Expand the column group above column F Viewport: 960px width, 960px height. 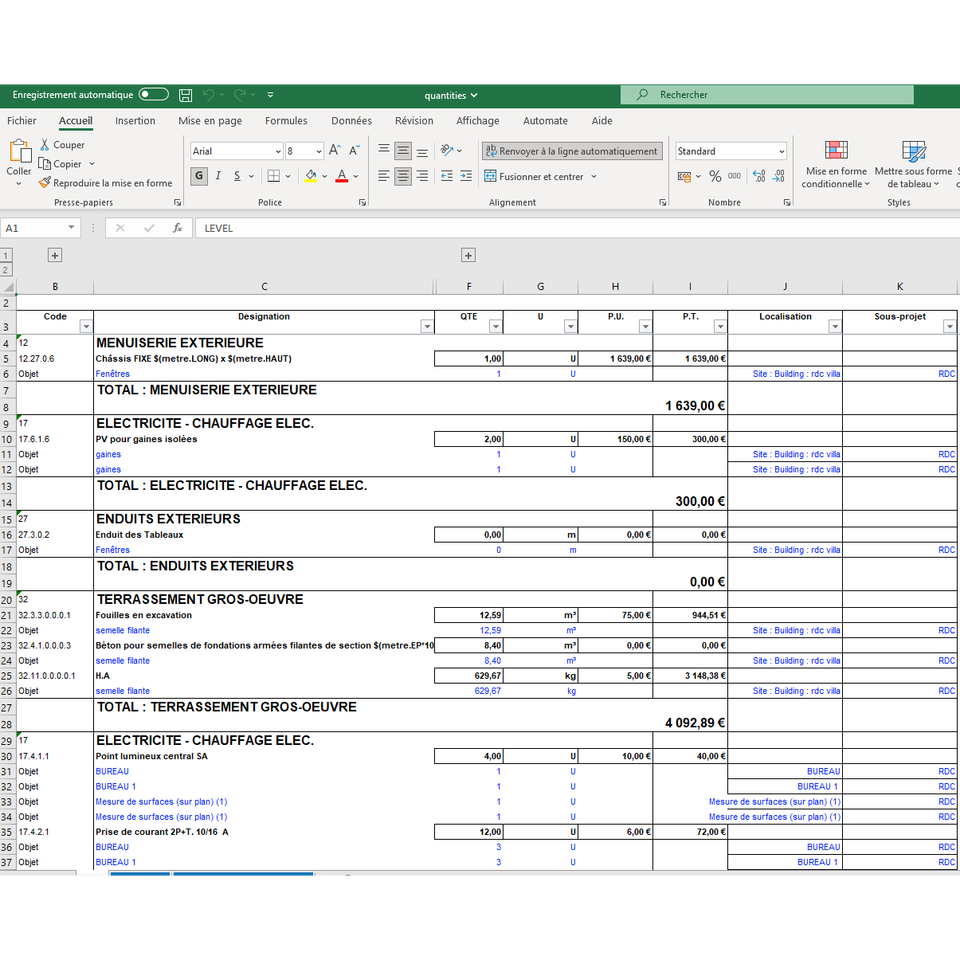pyautogui.click(x=467, y=255)
